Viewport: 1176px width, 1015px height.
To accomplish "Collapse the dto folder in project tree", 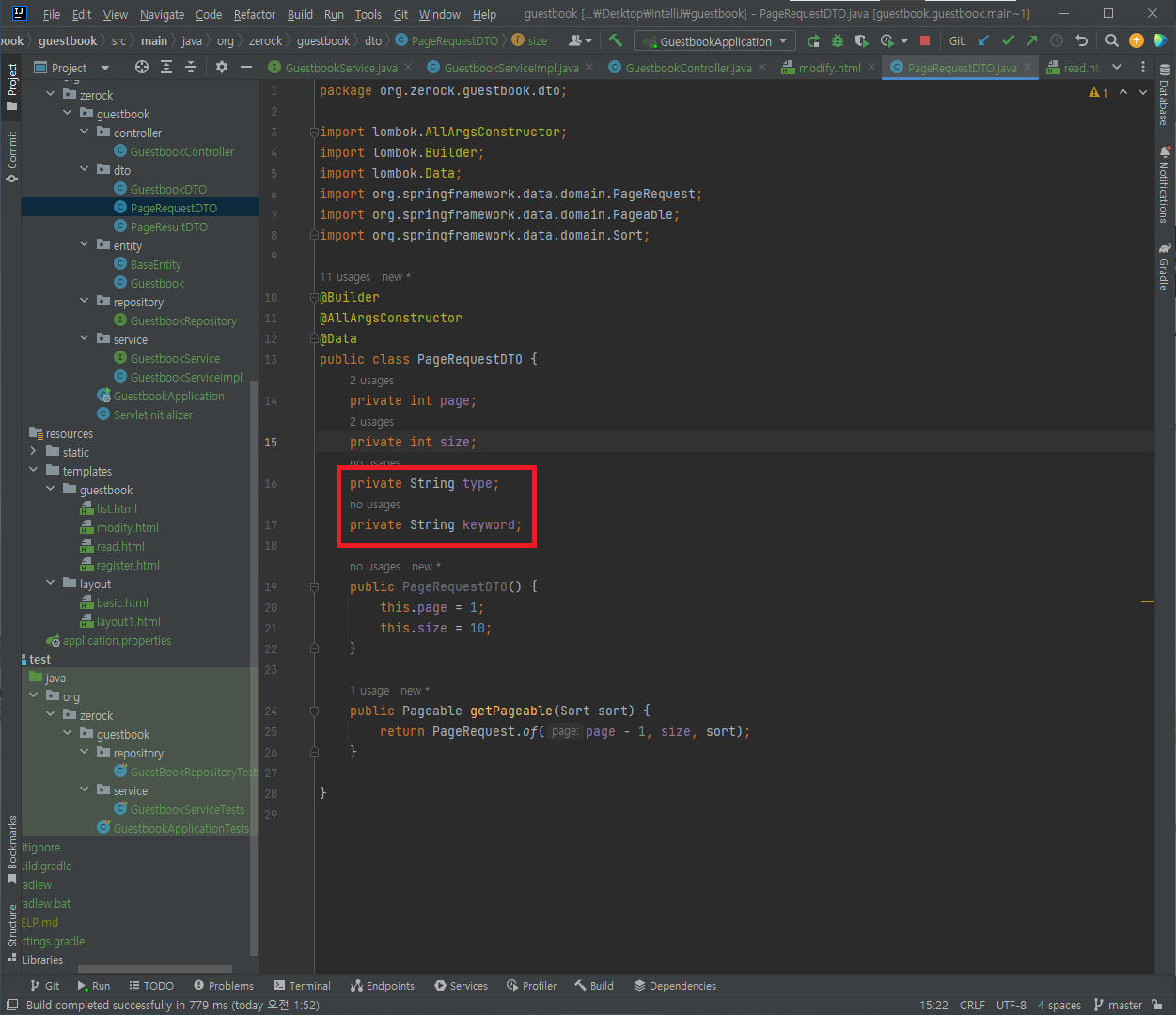I will coord(85,170).
